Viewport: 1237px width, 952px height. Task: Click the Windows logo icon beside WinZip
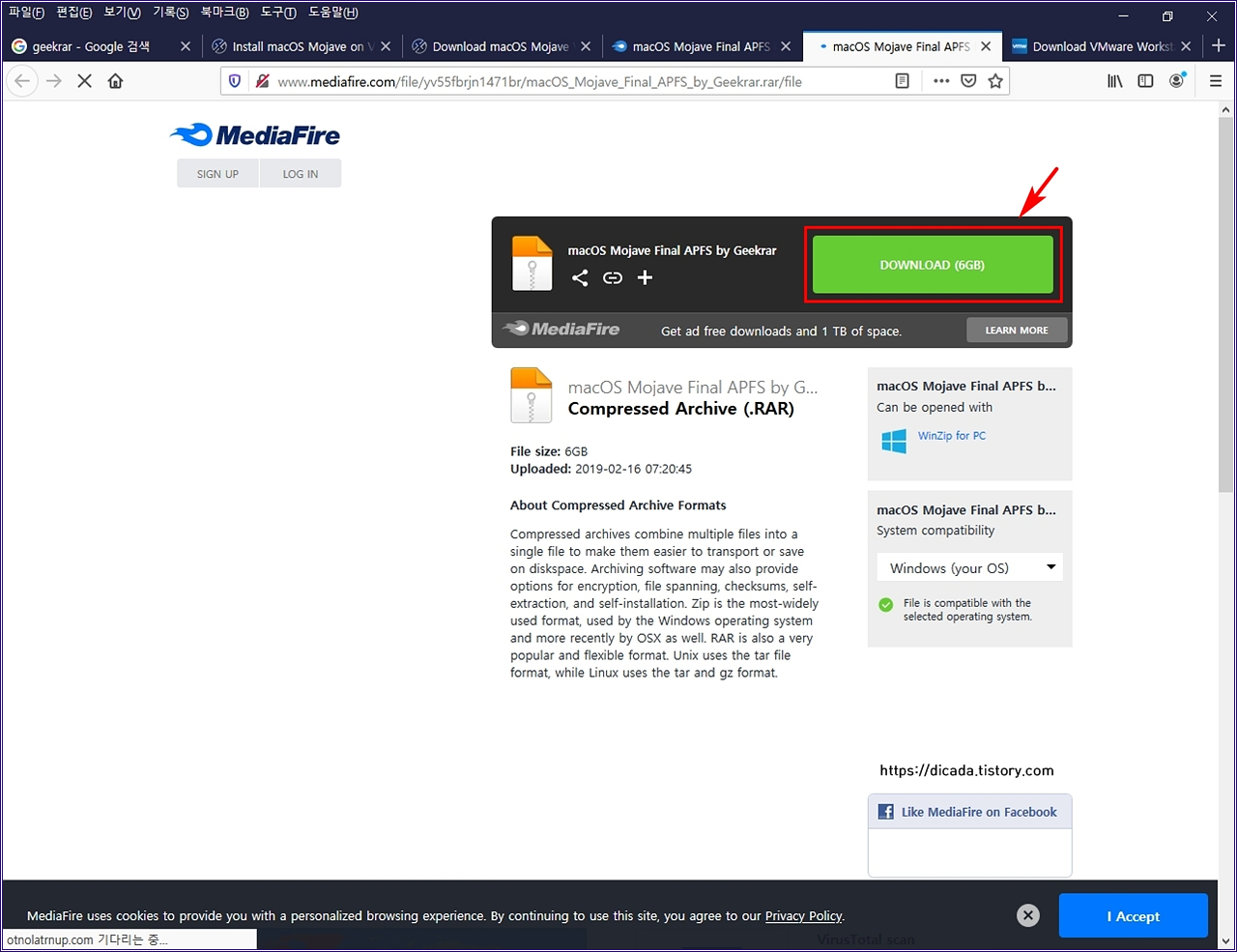coord(894,442)
